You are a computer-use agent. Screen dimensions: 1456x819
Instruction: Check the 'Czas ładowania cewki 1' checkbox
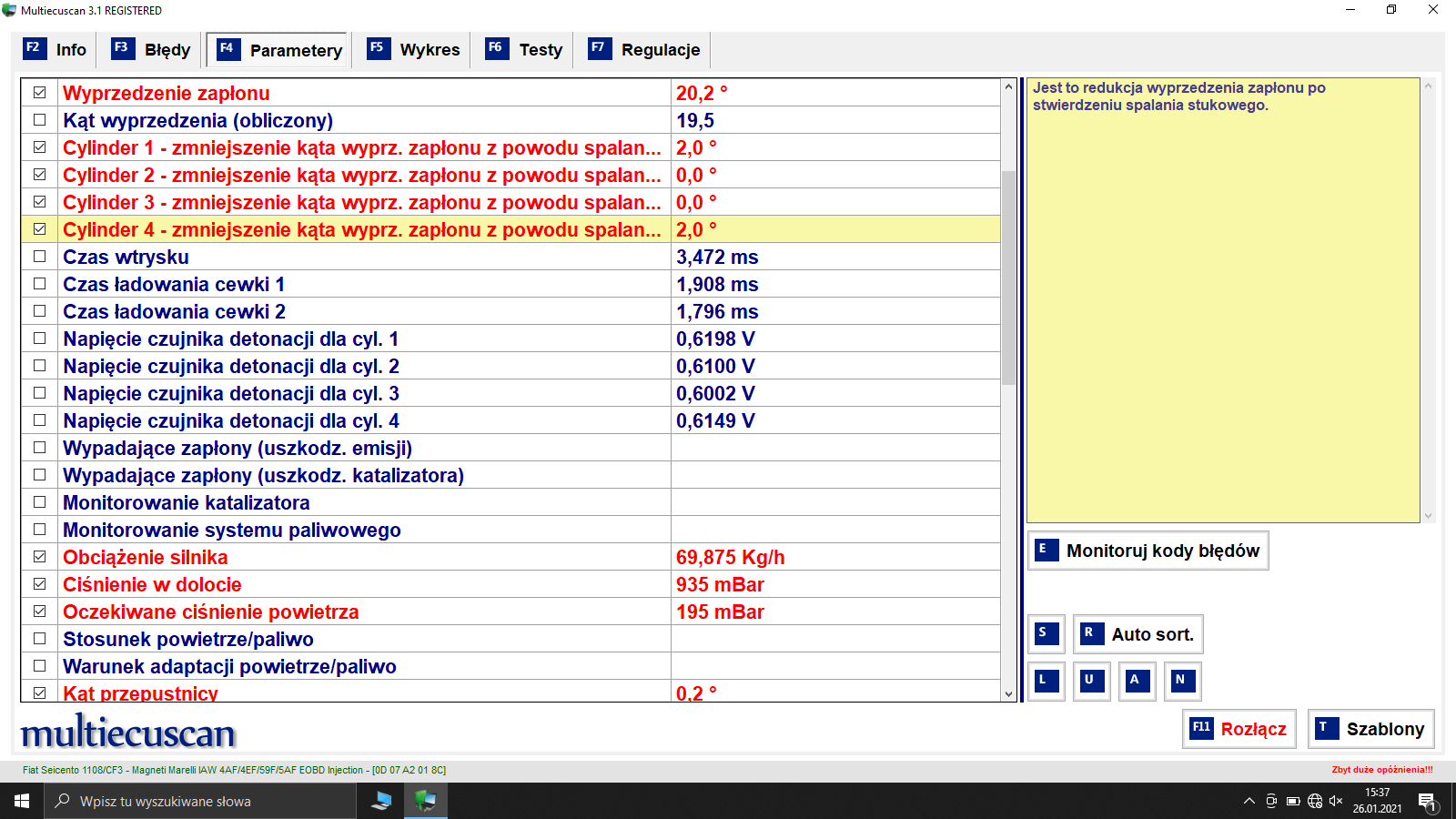coord(39,284)
